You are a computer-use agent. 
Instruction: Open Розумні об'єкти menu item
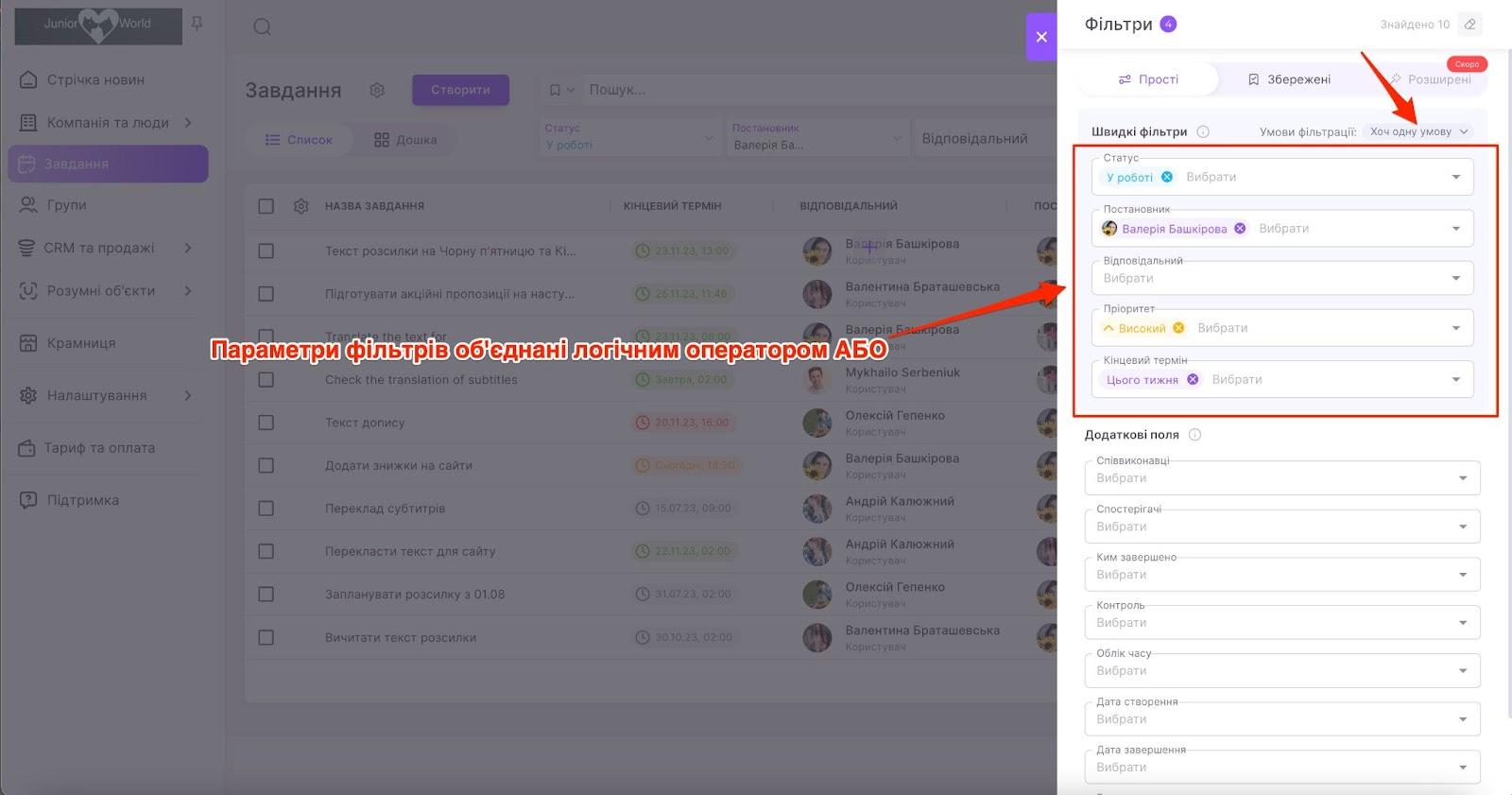pos(106,291)
